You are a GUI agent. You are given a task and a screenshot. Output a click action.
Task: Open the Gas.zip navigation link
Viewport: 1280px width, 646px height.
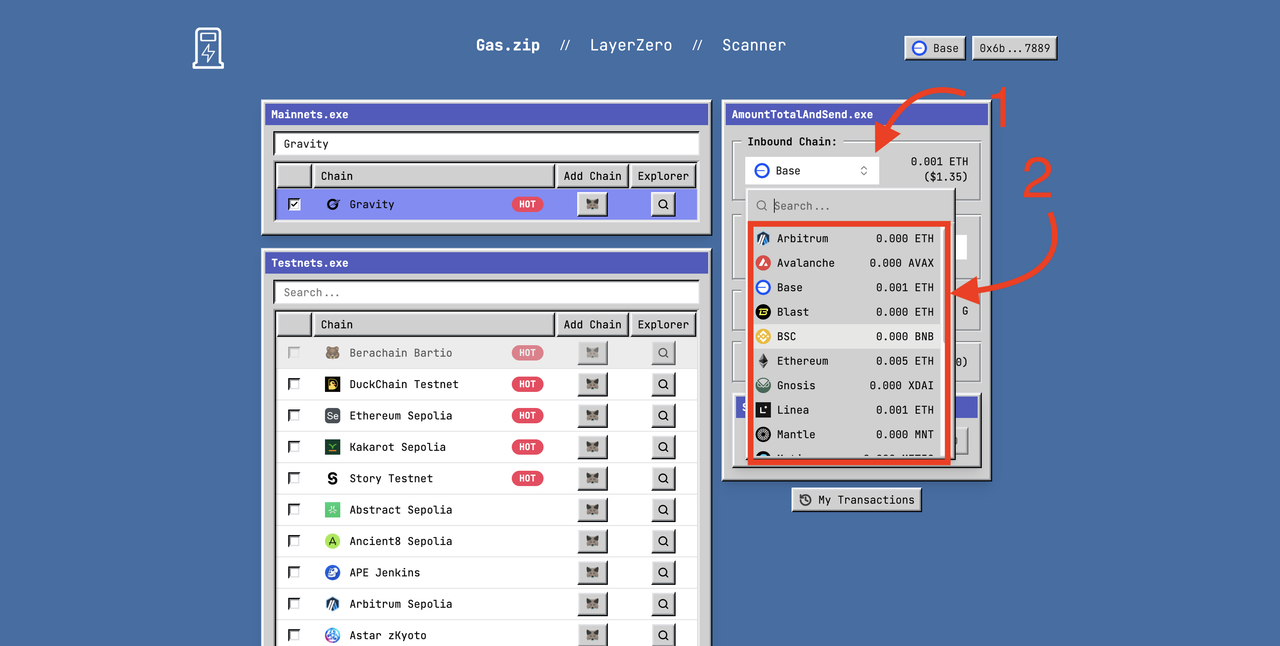click(x=508, y=45)
